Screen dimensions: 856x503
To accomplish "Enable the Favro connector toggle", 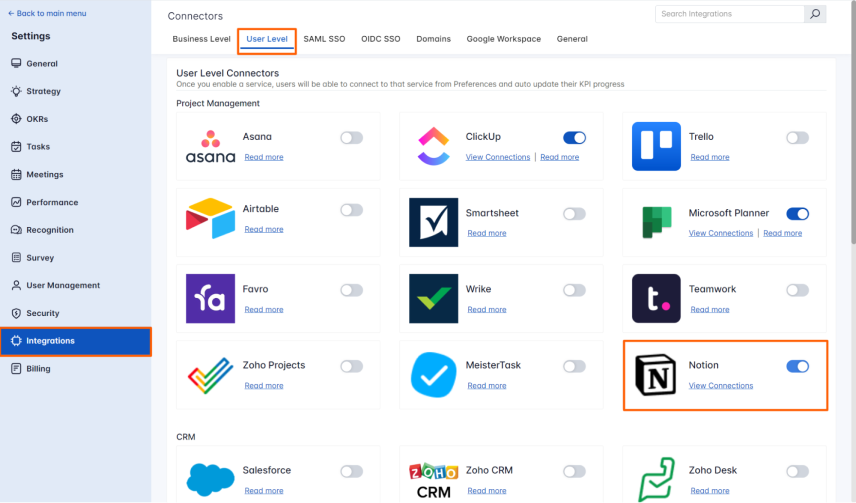I will click(352, 290).
